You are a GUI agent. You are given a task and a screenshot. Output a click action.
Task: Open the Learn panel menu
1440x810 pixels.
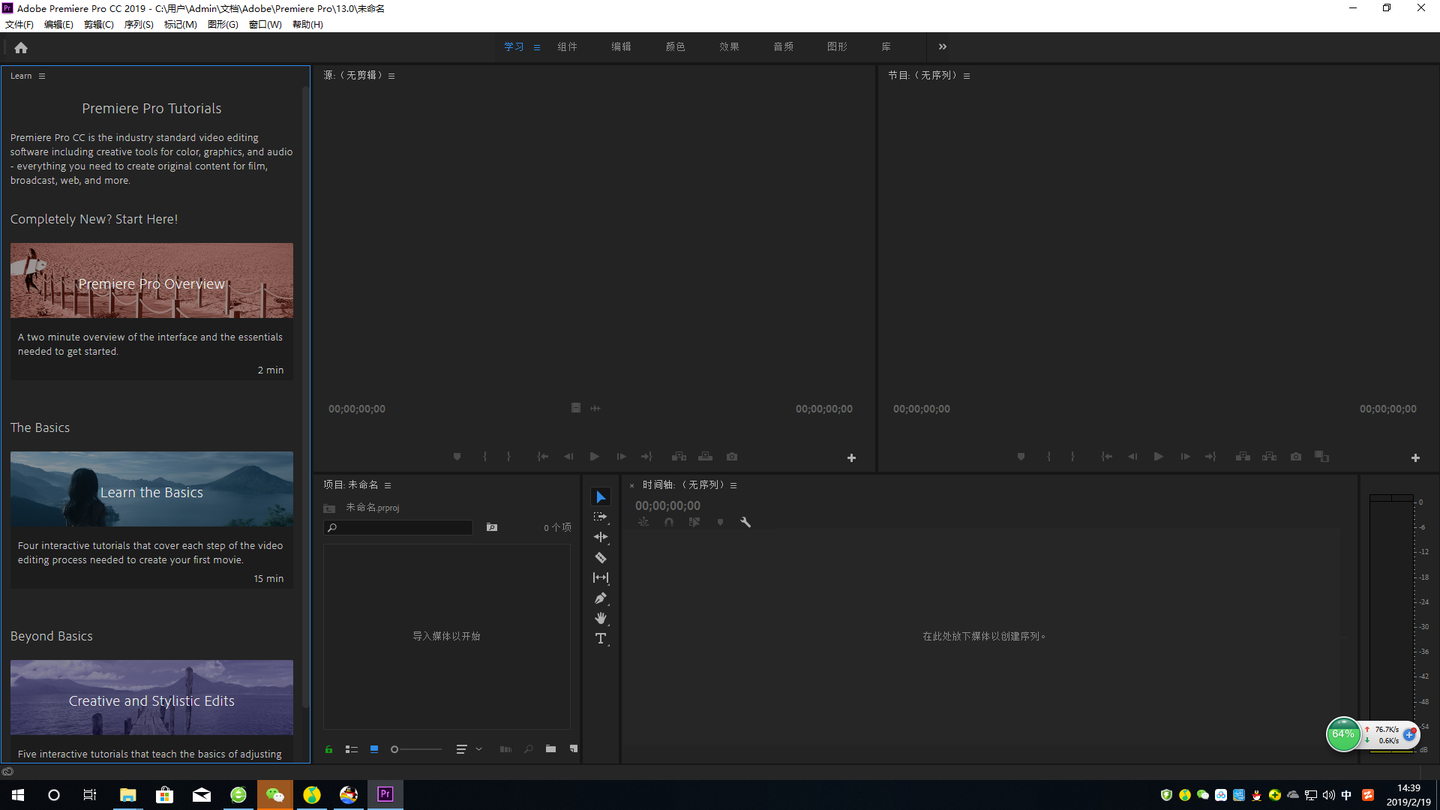point(42,76)
